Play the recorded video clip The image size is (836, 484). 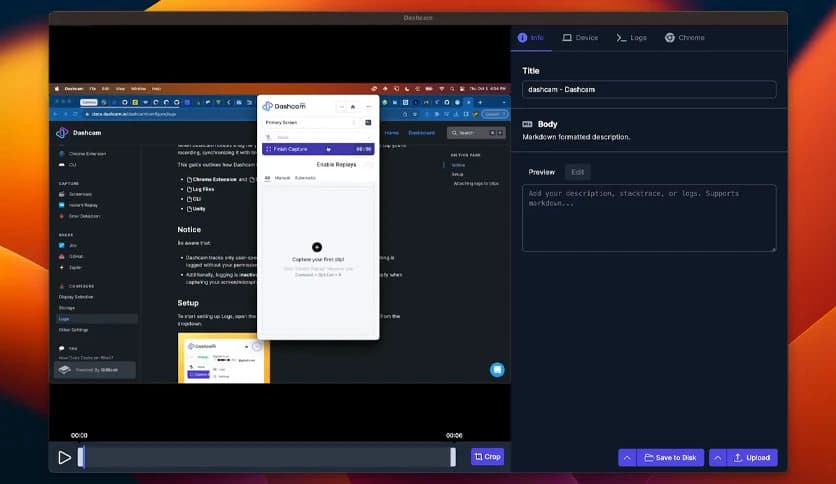tap(64, 457)
